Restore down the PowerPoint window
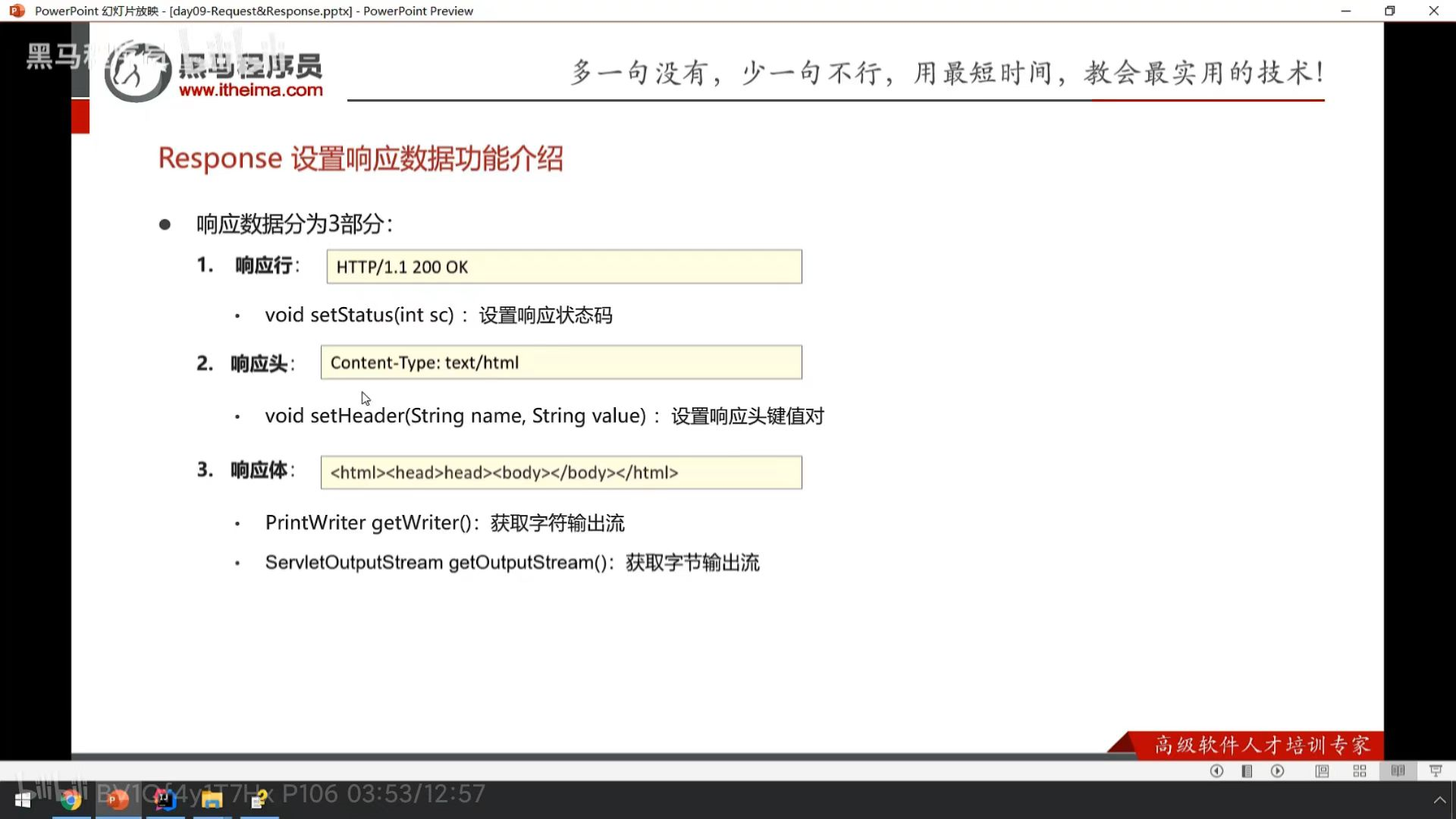Screen dimensions: 1456x819 [1389, 11]
